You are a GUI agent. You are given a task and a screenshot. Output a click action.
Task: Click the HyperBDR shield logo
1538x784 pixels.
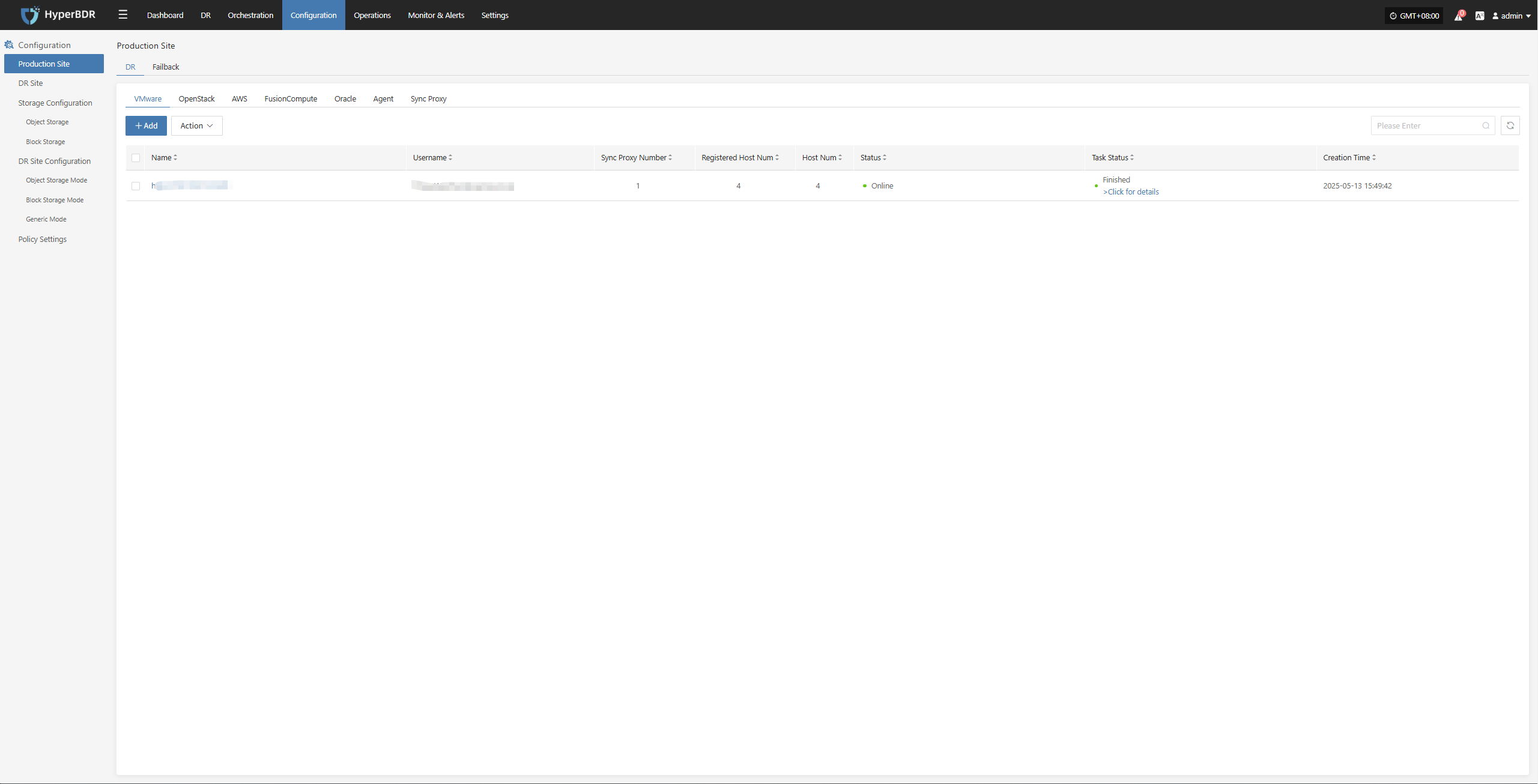pyautogui.click(x=29, y=15)
